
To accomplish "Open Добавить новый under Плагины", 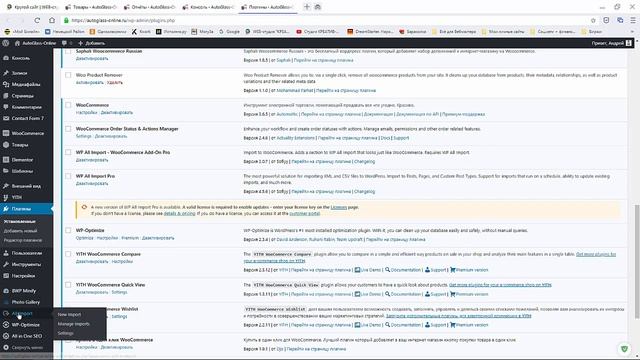I will pos(20,231).
